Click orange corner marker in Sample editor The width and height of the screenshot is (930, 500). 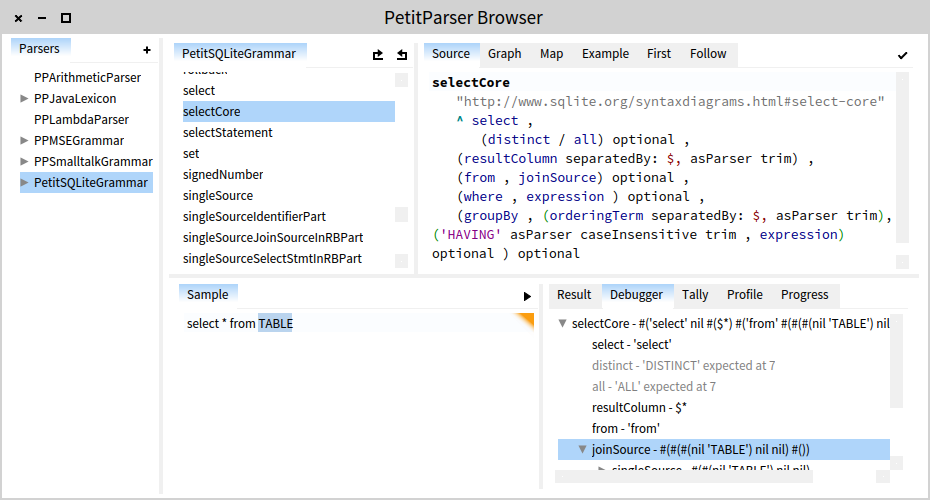[x=525, y=320]
